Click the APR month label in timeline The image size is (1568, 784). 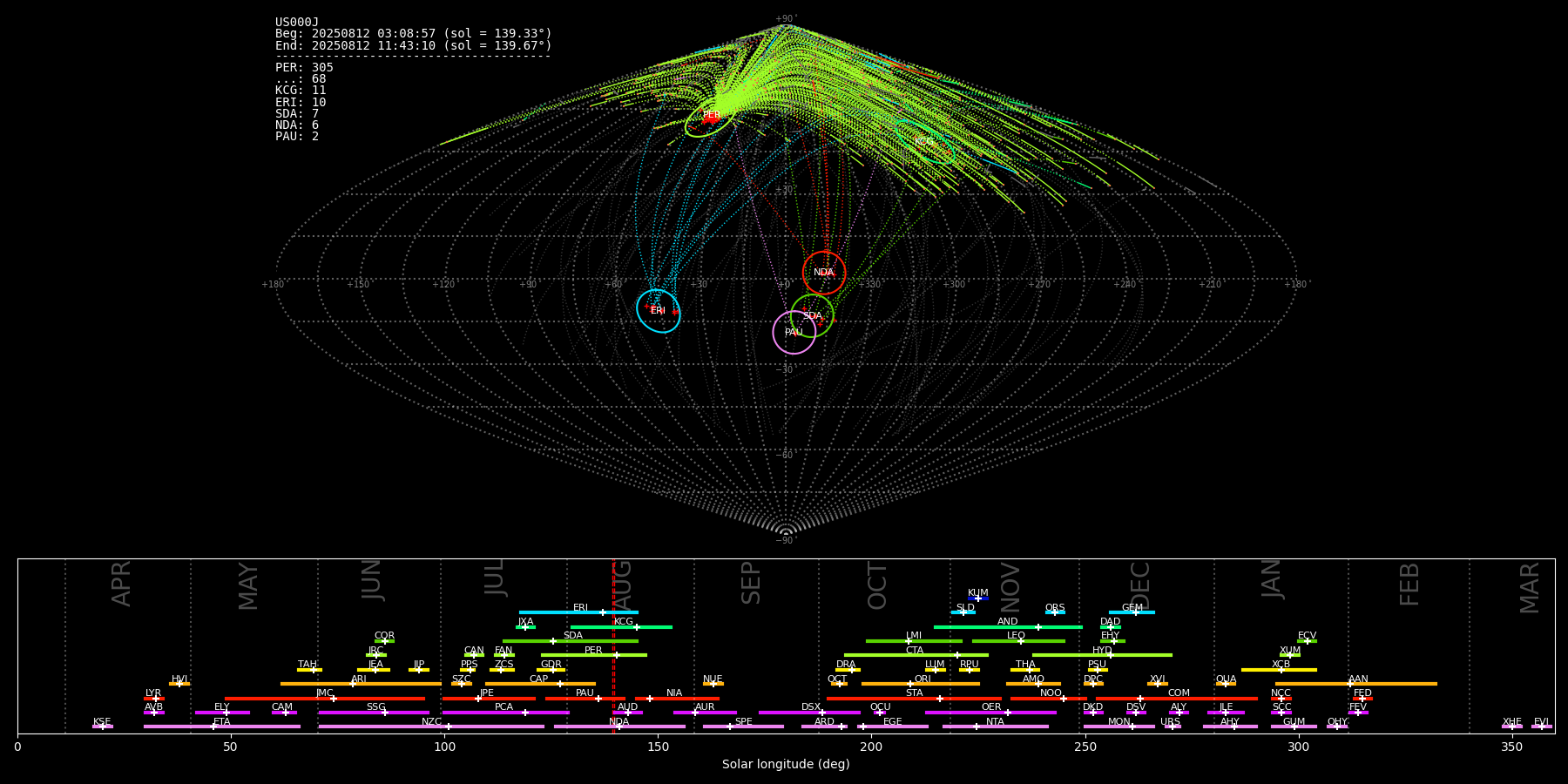coord(121,584)
